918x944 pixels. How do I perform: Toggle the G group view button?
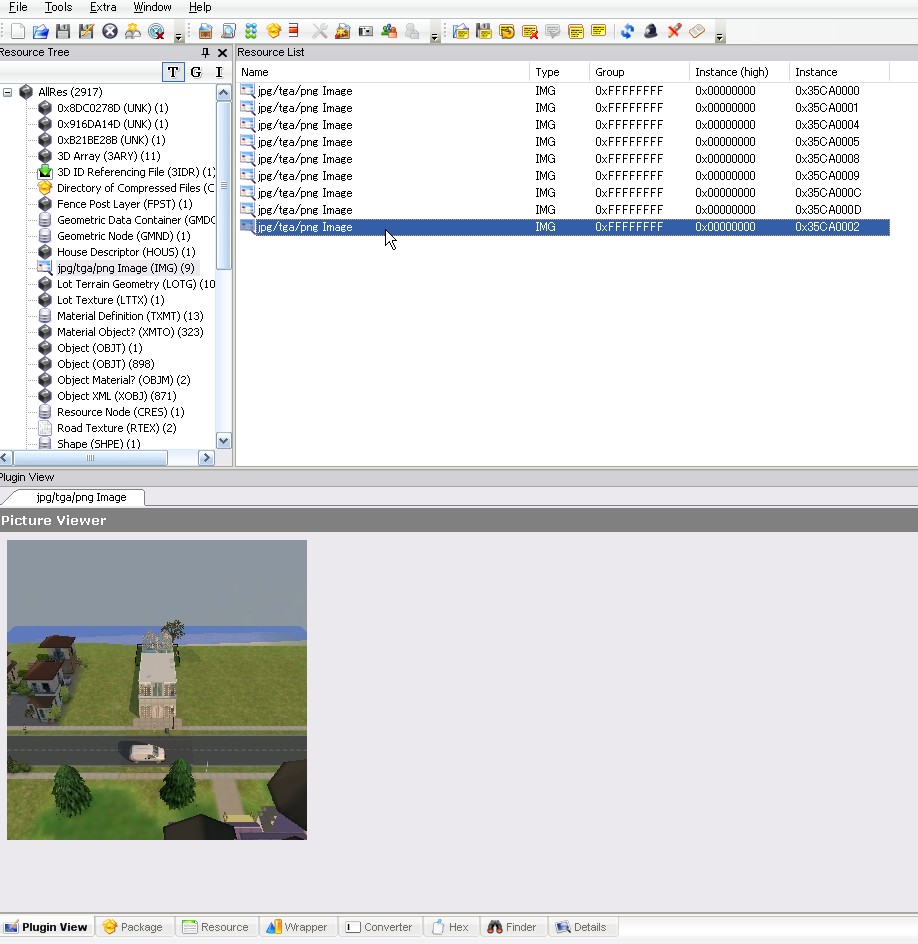[196, 72]
